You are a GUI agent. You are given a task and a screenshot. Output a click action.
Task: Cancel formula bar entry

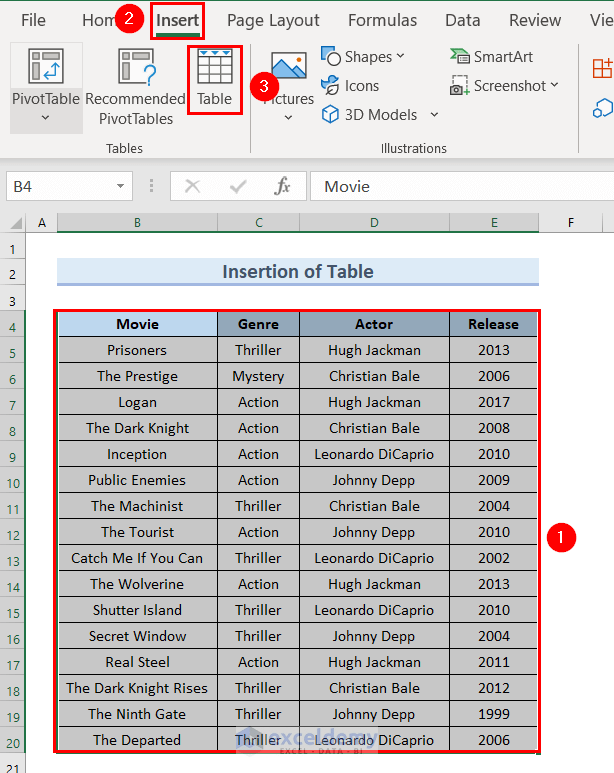coord(192,186)
